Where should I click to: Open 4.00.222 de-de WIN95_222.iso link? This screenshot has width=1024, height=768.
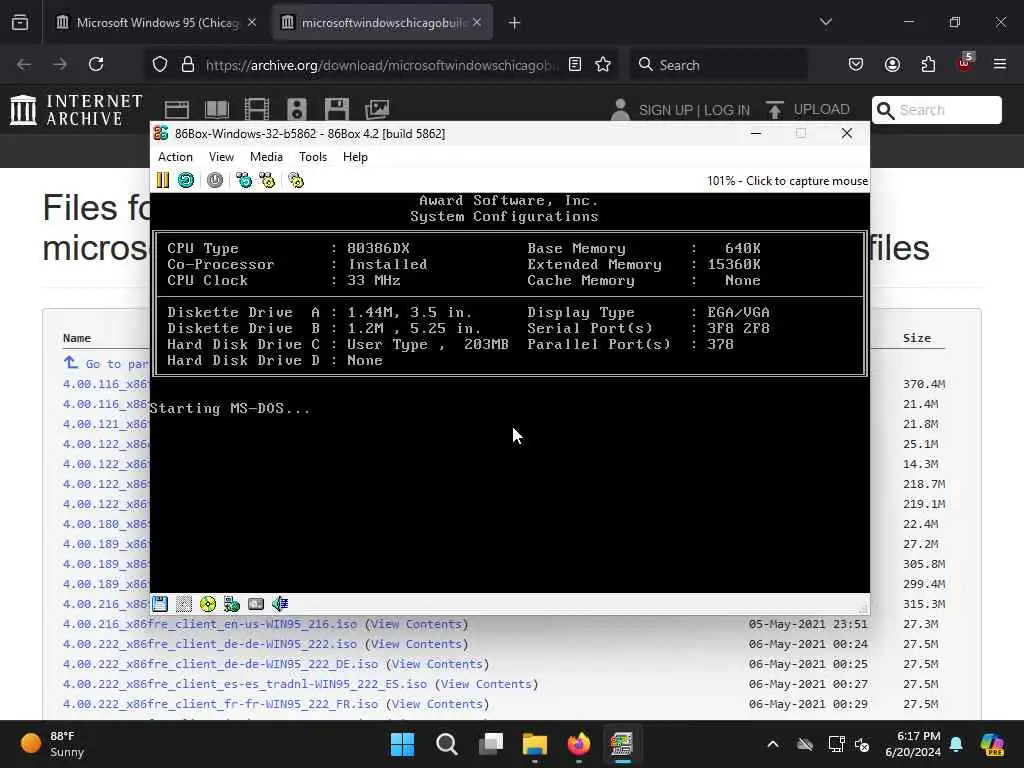click(x=210, y=644)
